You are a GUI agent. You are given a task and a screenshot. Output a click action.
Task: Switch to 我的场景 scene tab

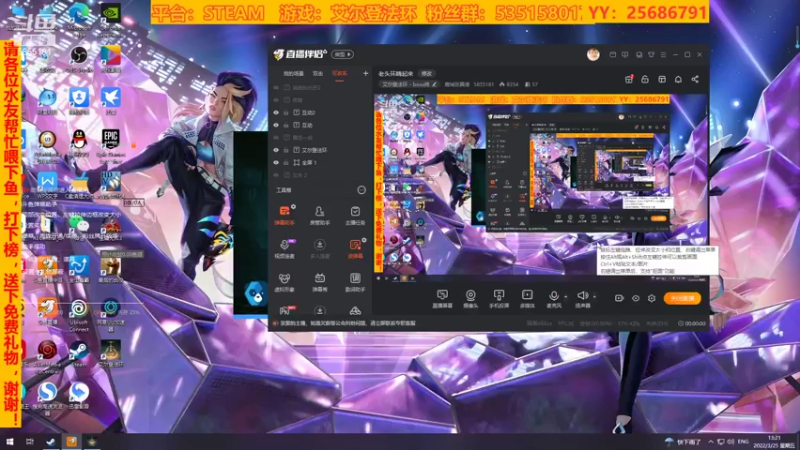pyautogui.click(x=293, y=73)
